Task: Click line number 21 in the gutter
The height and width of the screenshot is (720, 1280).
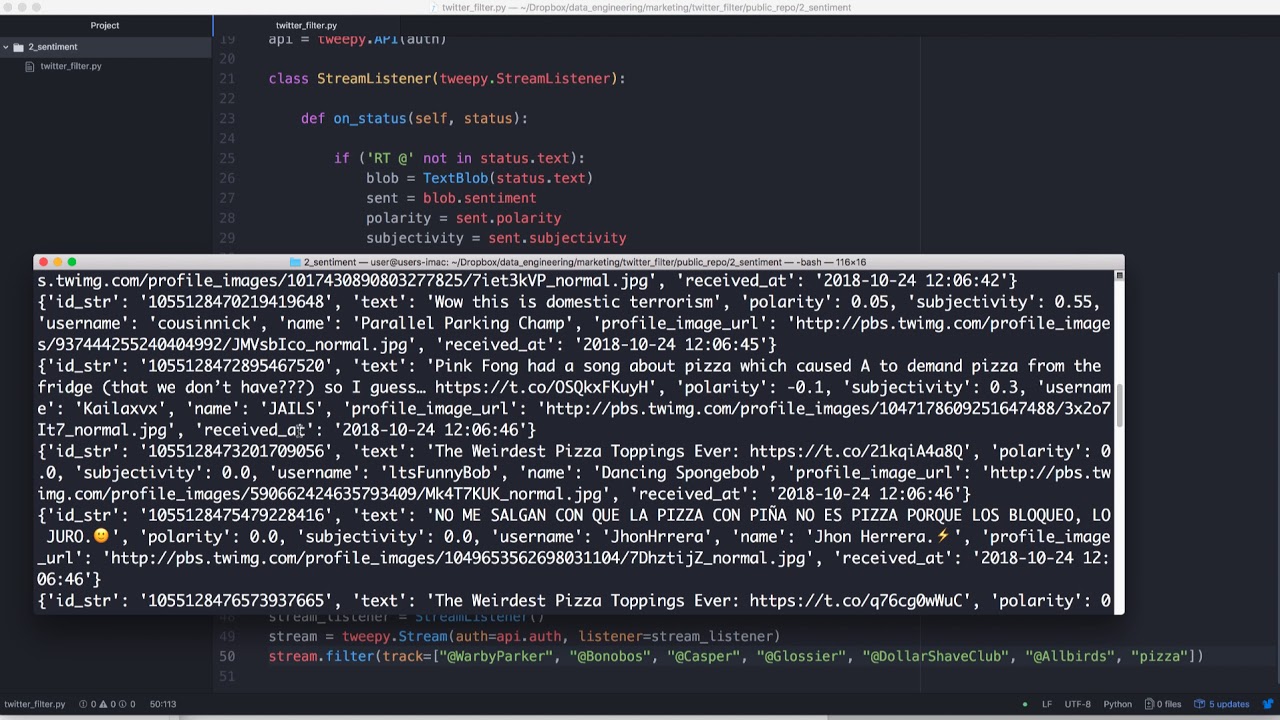Action: (227, 78)
